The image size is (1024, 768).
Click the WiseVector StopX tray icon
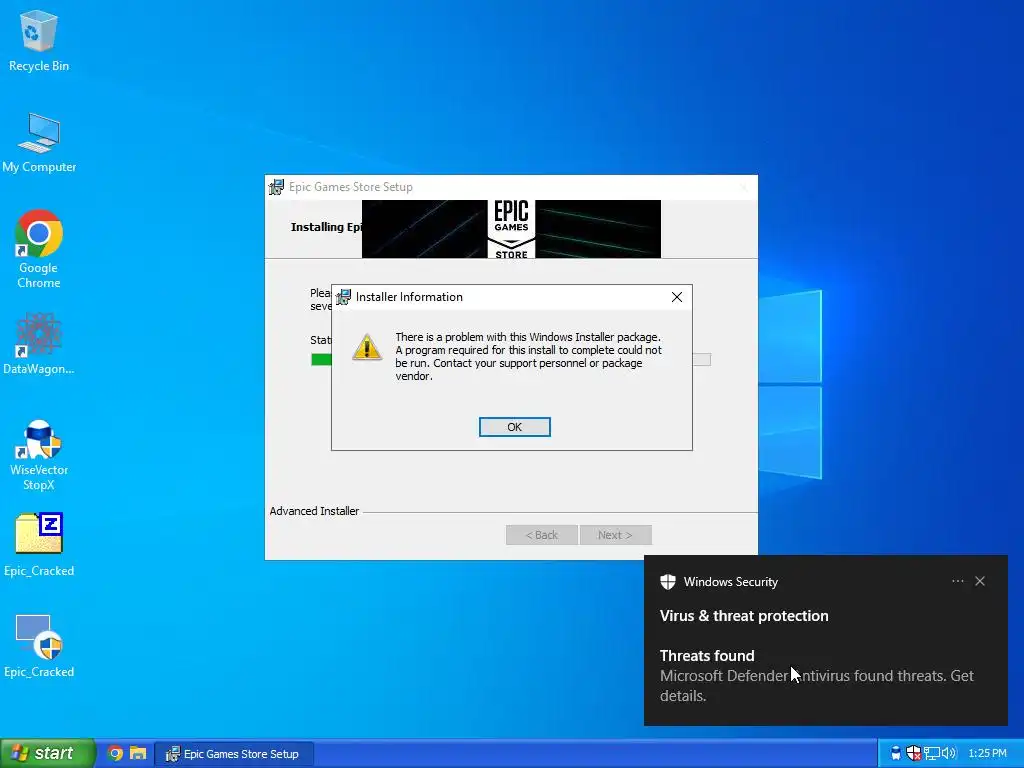point(896,754)
